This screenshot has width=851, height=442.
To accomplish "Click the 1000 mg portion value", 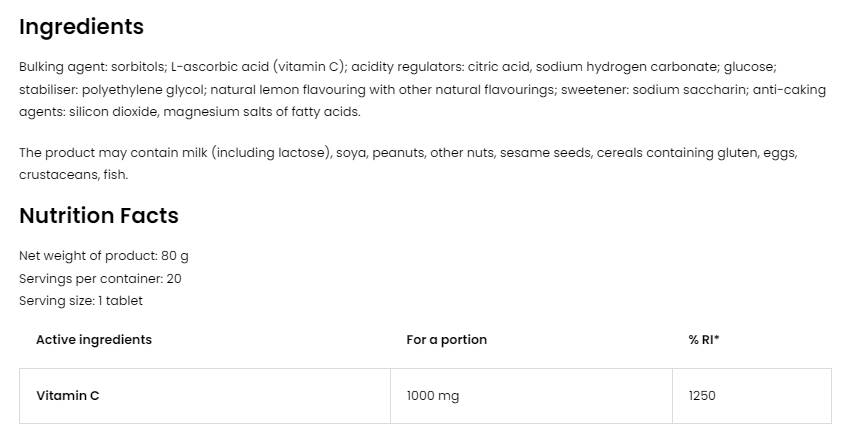I will [x=432, y=396].
